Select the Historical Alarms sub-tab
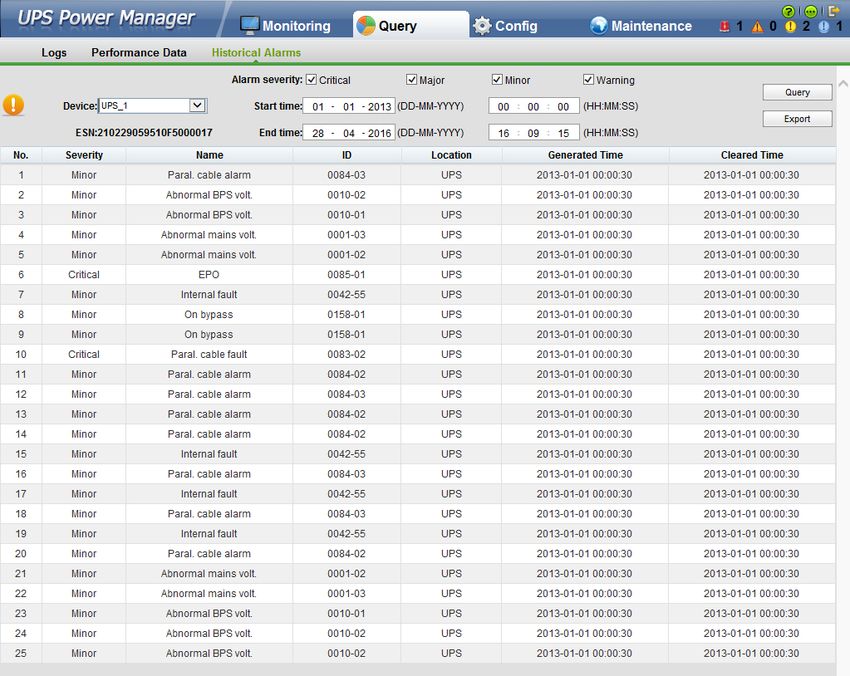This screenshot has width=850, height=676. coord(256,53)
